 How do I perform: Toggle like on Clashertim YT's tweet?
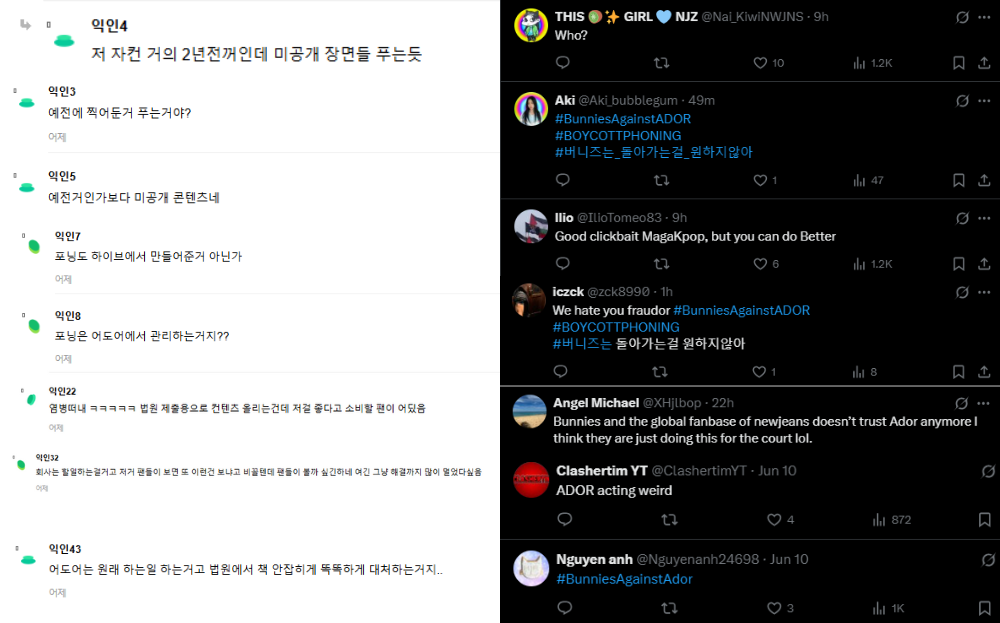point(774,520)
